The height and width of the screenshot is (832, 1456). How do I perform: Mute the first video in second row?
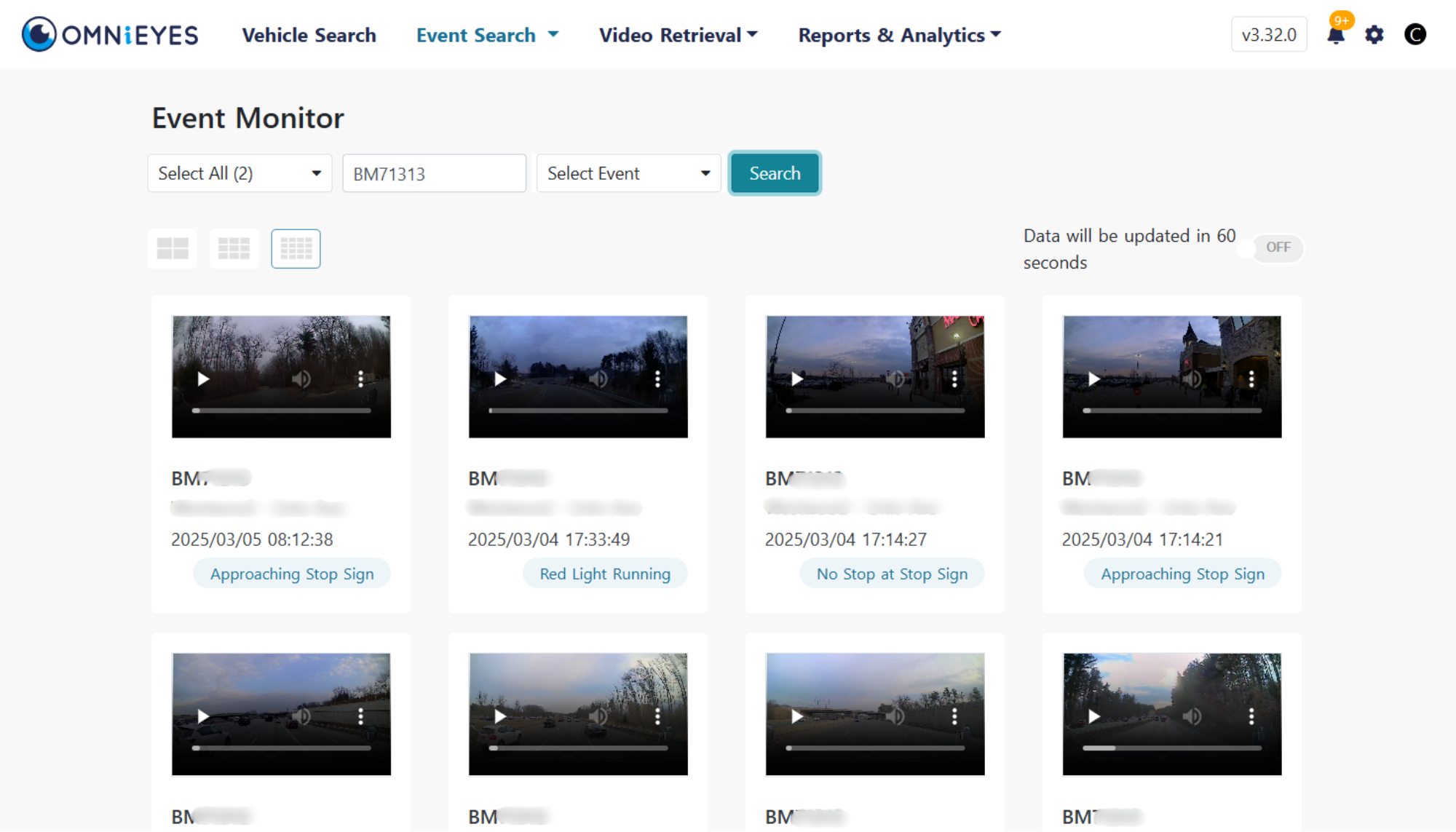(301, 716)
